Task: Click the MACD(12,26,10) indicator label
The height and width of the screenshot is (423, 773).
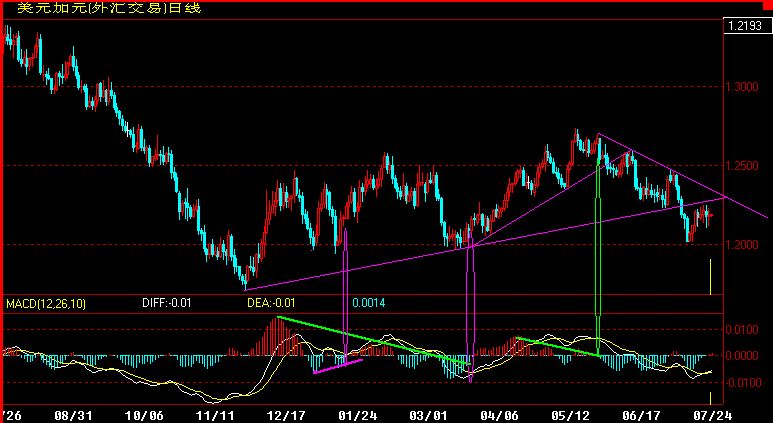Action: (x=46, y=304)
